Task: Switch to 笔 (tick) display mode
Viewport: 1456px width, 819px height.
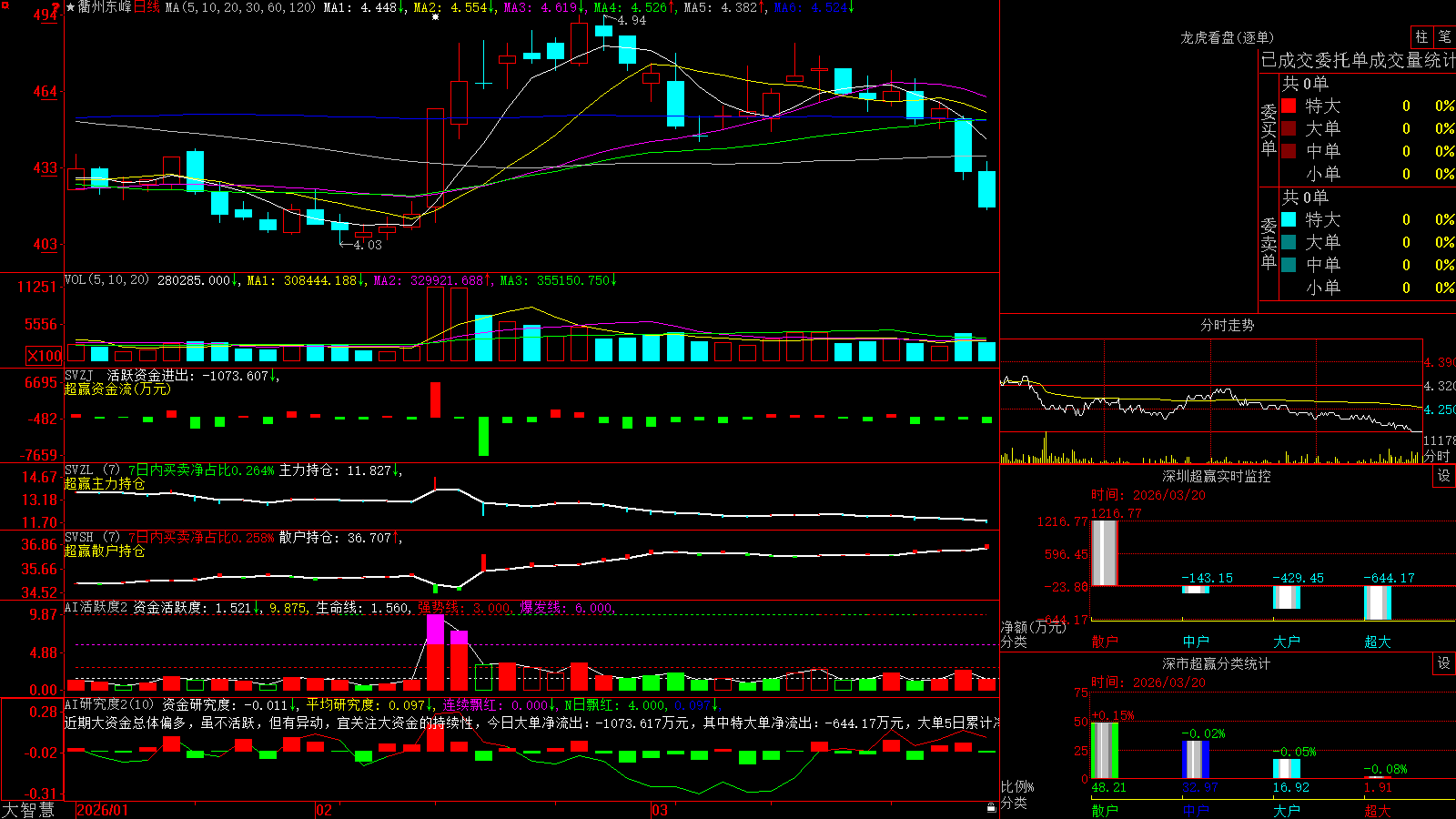Action: pos(1444,36)
